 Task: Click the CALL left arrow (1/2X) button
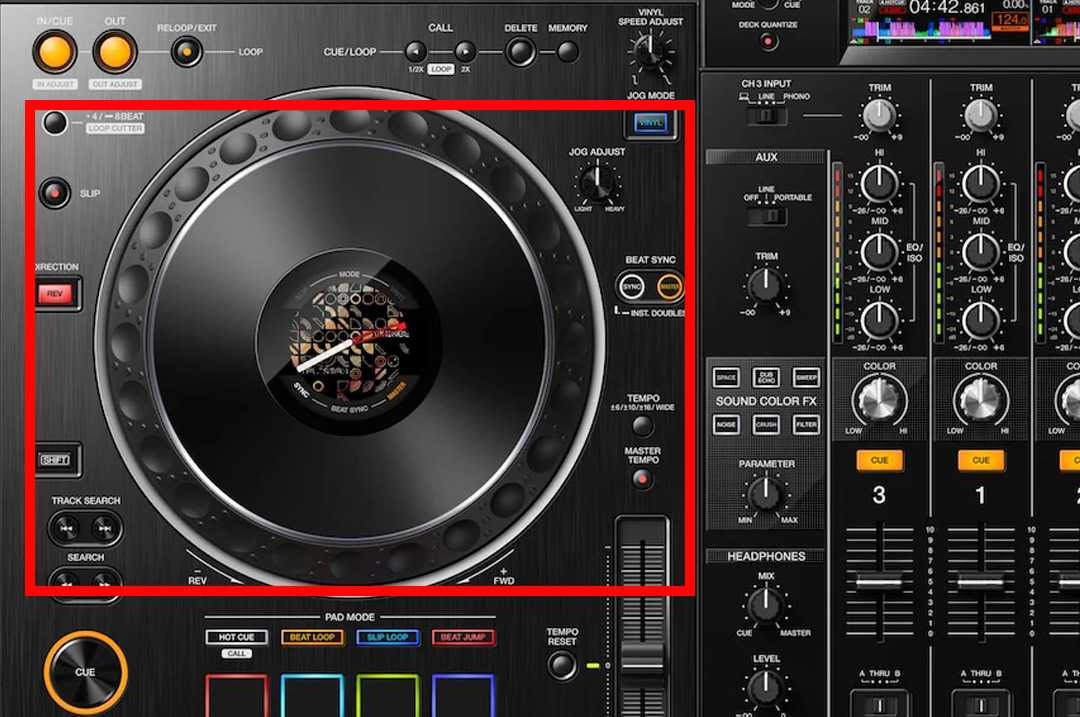tap(415, 51)
